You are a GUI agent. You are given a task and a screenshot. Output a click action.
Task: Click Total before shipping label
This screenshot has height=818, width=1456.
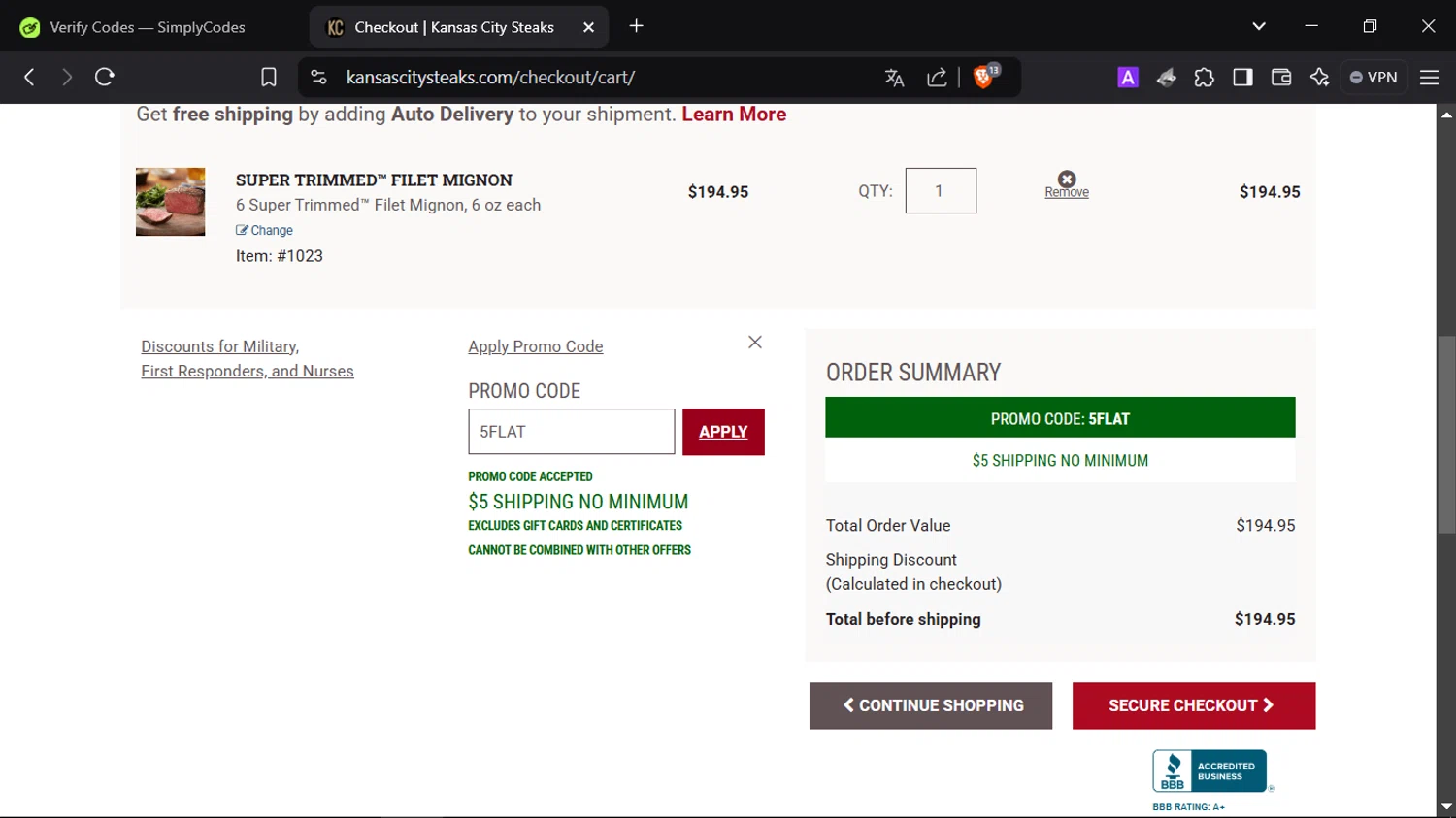point(904,619)
